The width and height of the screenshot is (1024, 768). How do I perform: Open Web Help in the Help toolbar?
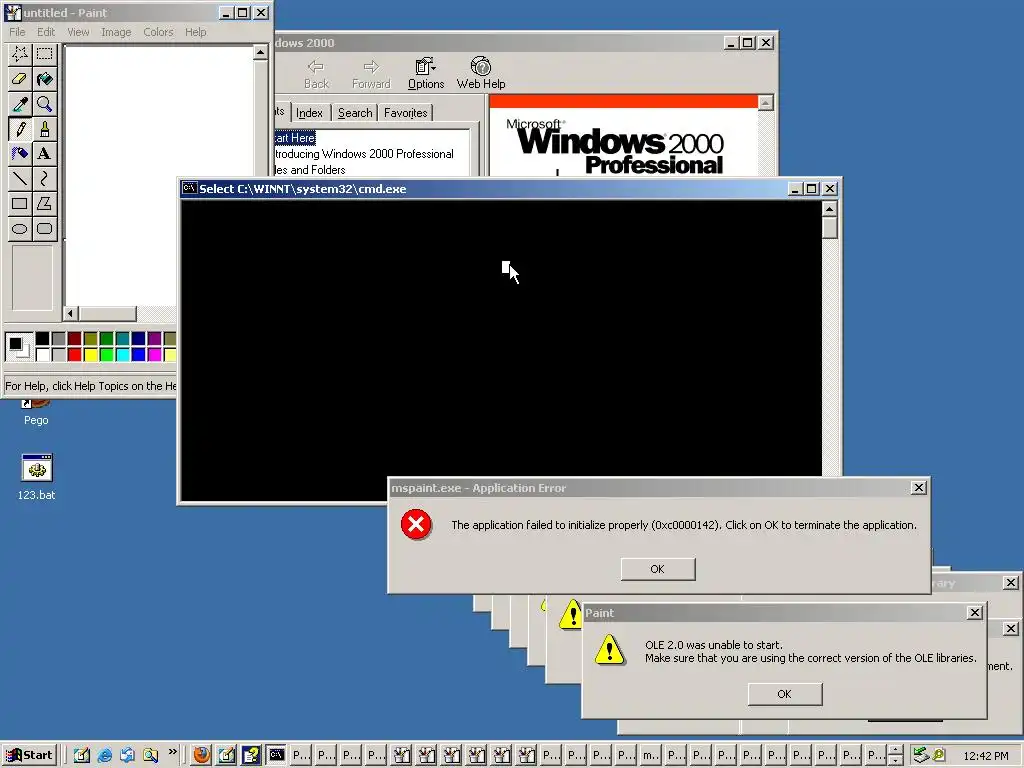(x=481, y=73)
